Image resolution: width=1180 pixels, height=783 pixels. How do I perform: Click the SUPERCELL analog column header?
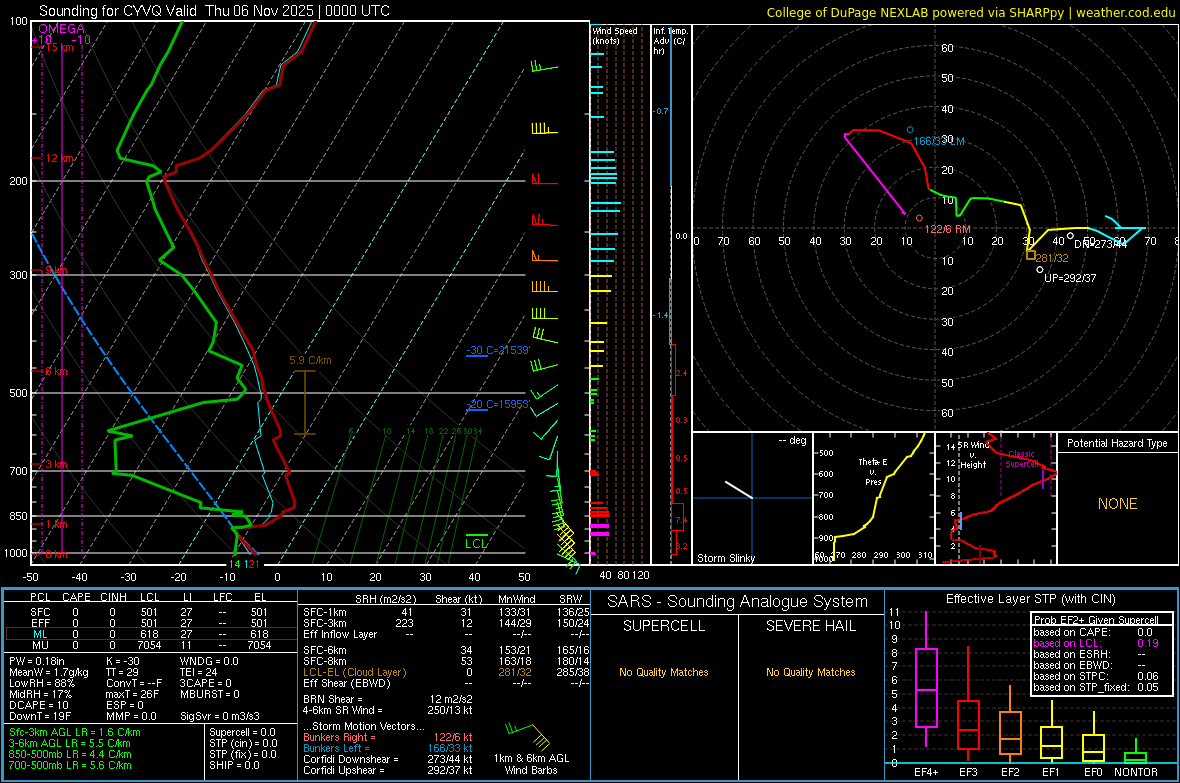[x=664, y=626]
